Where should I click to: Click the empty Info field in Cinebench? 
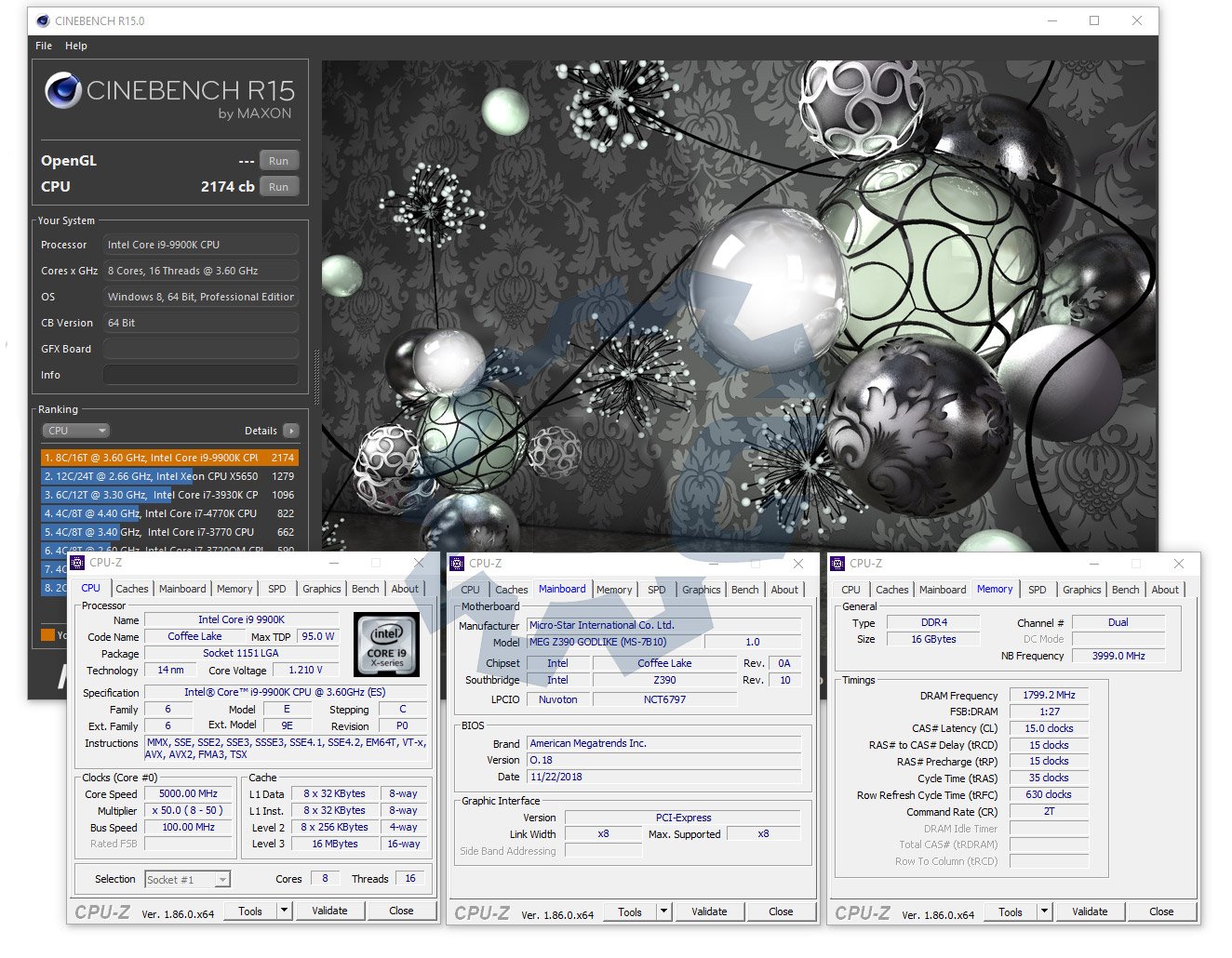200,375
